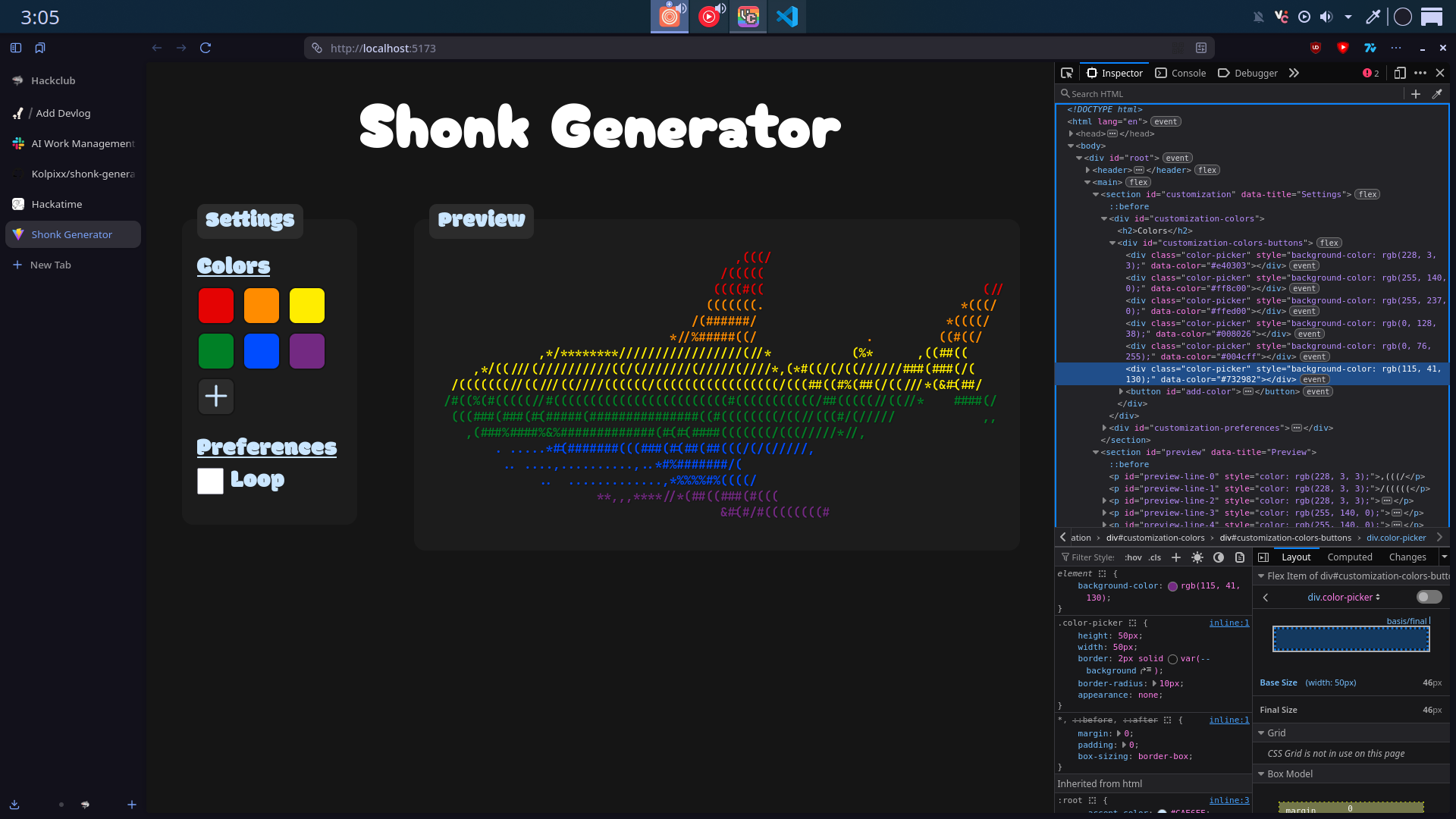Click the element picker icon in DevTools
Screen dimensions: 1456x819
(x=1067, y=73)
